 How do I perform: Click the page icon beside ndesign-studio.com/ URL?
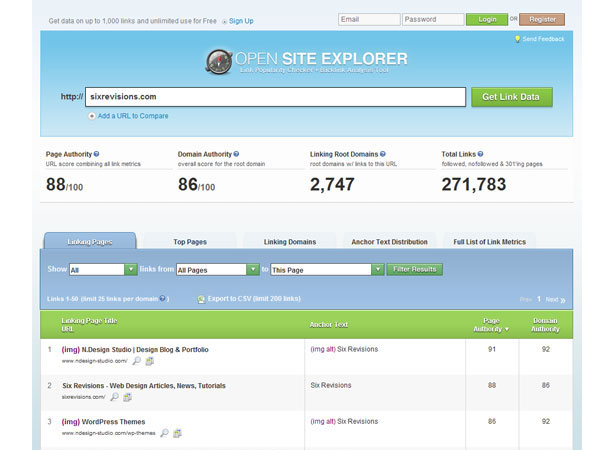(x=149, y=361)
